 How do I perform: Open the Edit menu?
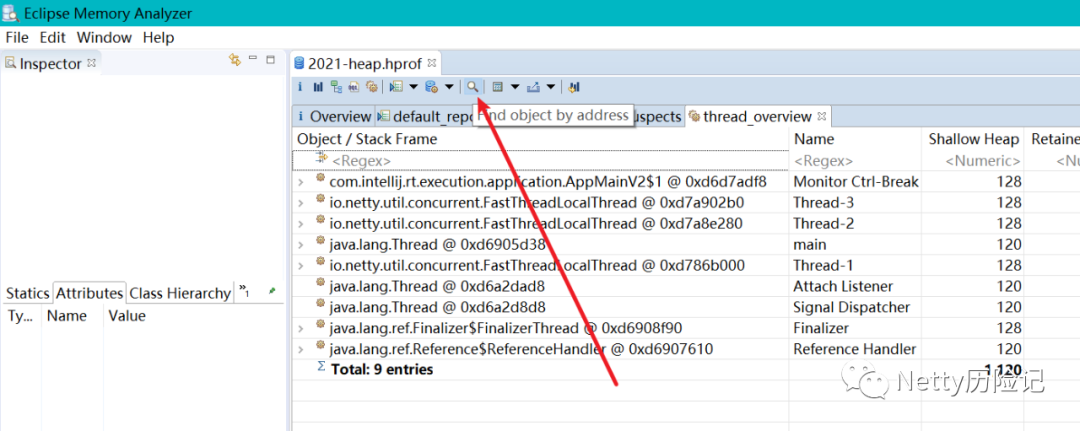[52, 37]
